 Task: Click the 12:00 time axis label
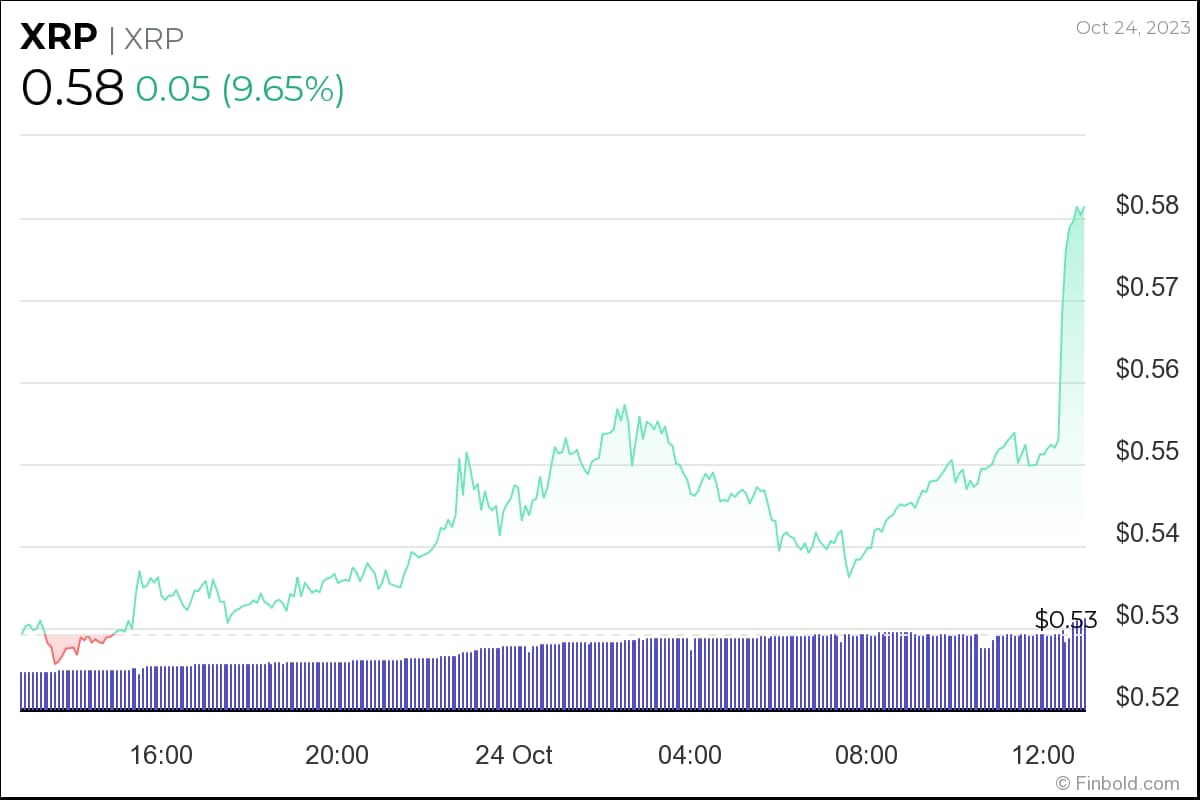1042,754
